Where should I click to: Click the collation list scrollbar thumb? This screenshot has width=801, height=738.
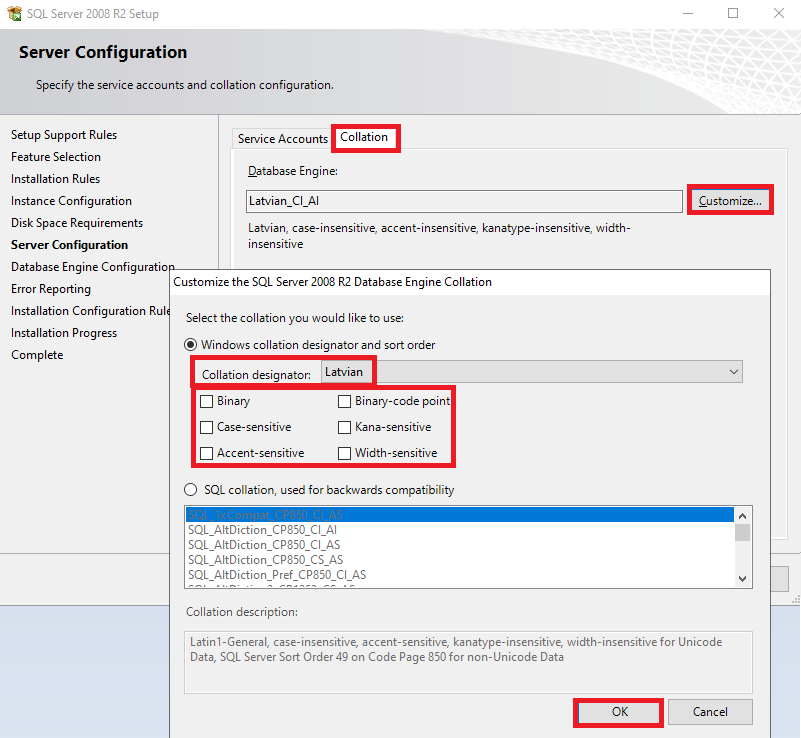point(743,532)
